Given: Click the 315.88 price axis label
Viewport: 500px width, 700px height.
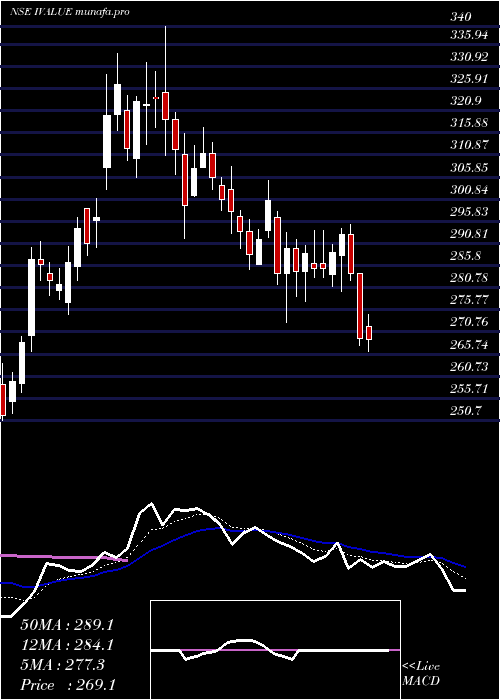Looking at the screenshot, I should 469,123.
